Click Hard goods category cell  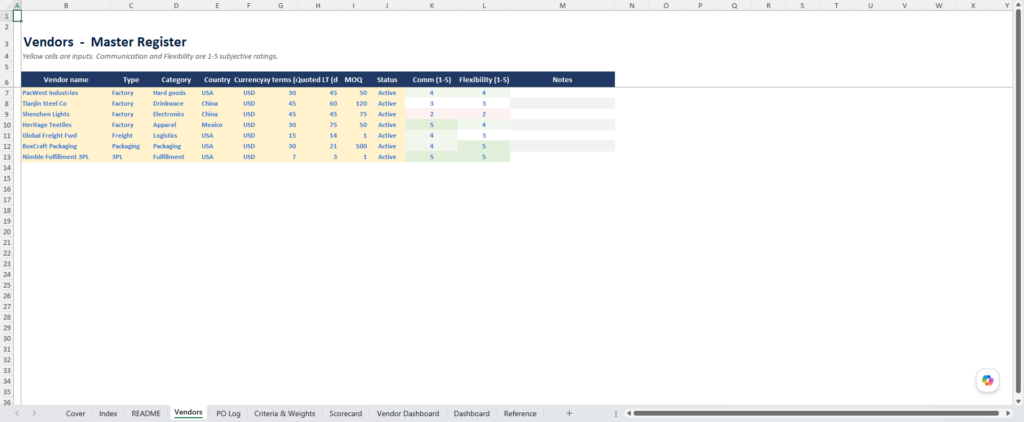click(176, 93)
